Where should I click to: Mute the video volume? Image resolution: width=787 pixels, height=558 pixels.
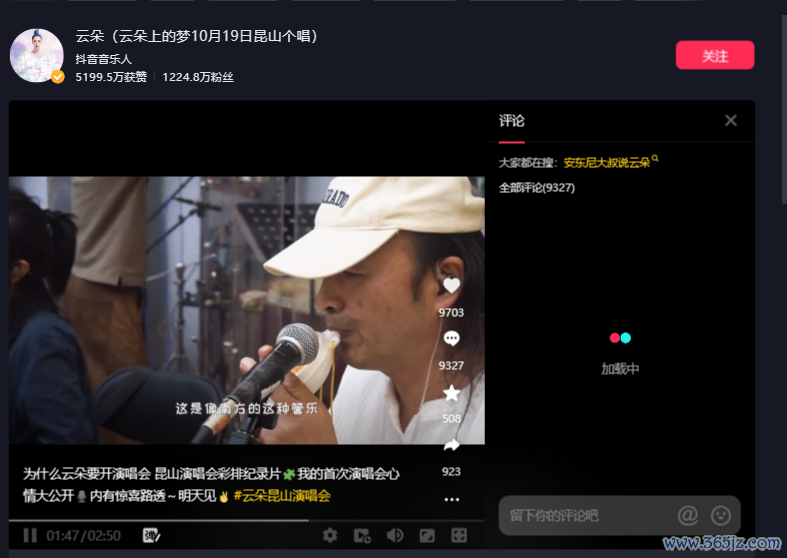(x=395, y=536)
